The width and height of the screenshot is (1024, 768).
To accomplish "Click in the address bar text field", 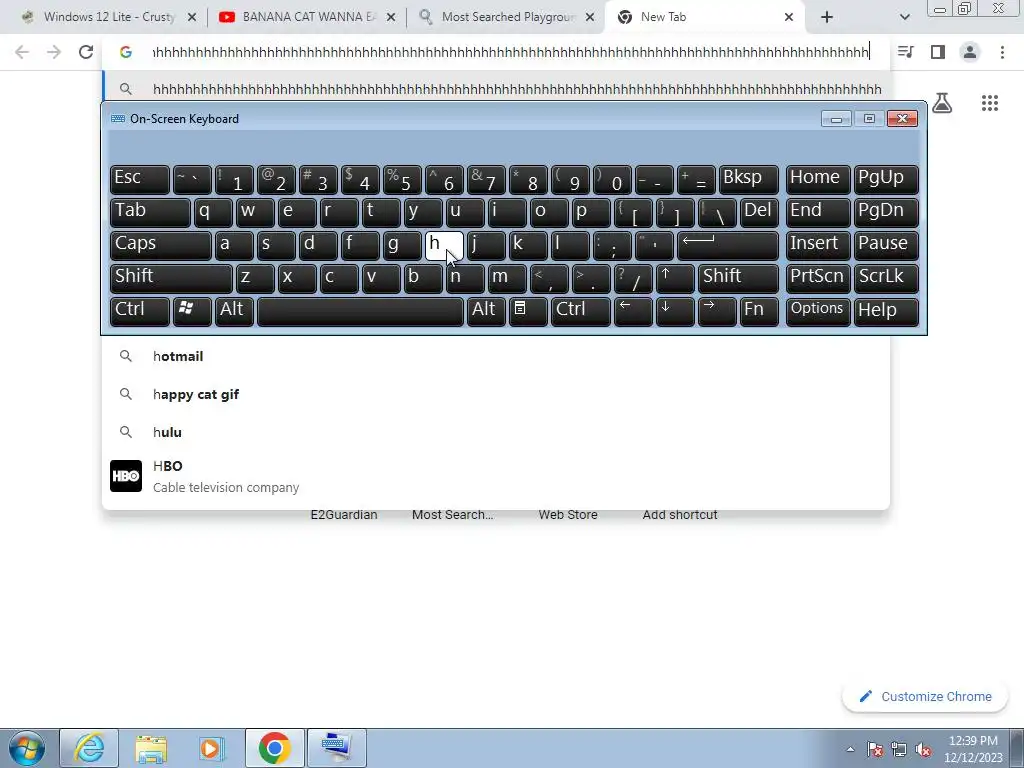I will 511,52.
